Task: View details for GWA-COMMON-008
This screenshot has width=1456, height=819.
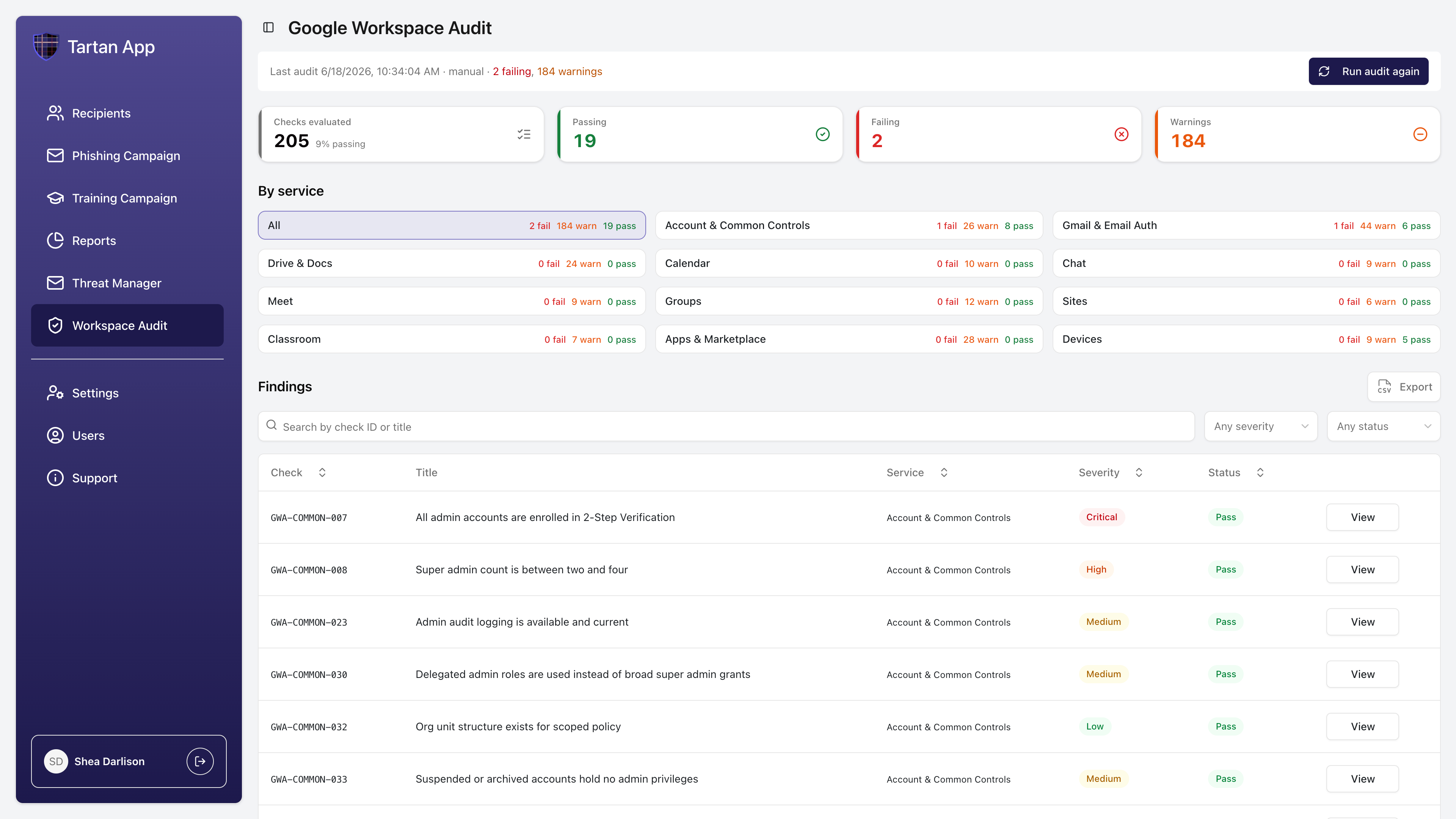Action: tap(1362, 569)
